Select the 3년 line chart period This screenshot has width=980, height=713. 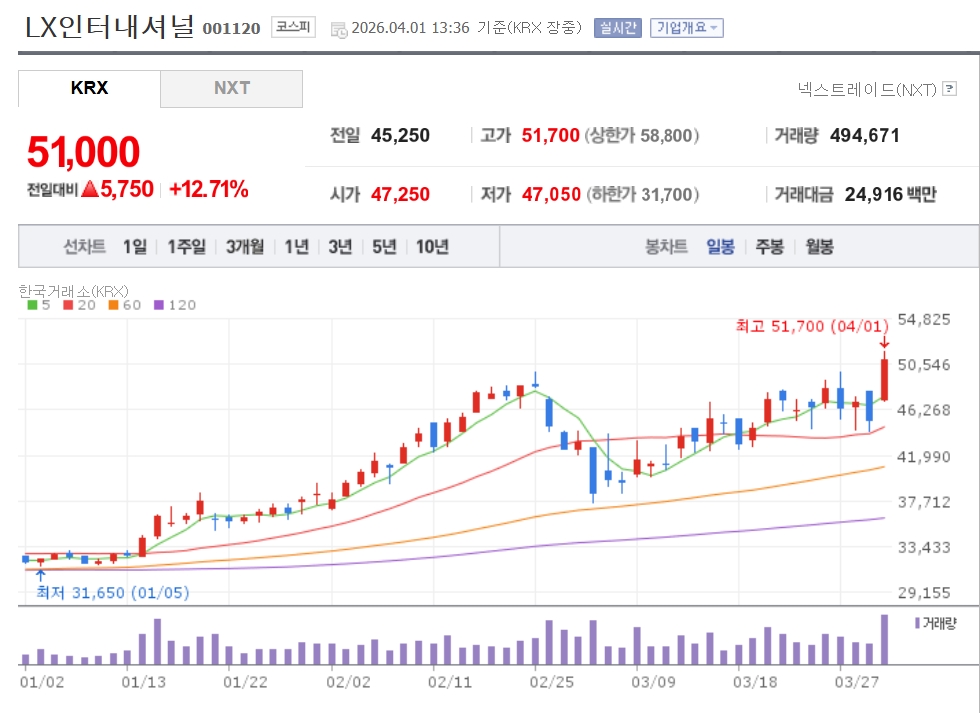[x=340, y=247]
